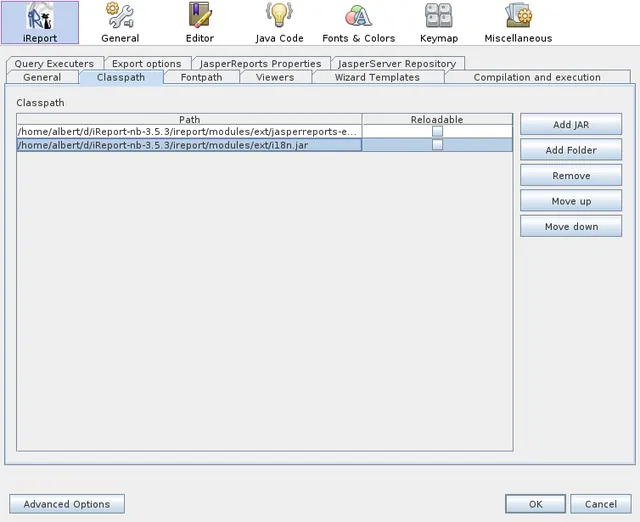This screenshot has width=640, height=522.
Task: Open the Keymap options category
Action: tap(439, 22)
